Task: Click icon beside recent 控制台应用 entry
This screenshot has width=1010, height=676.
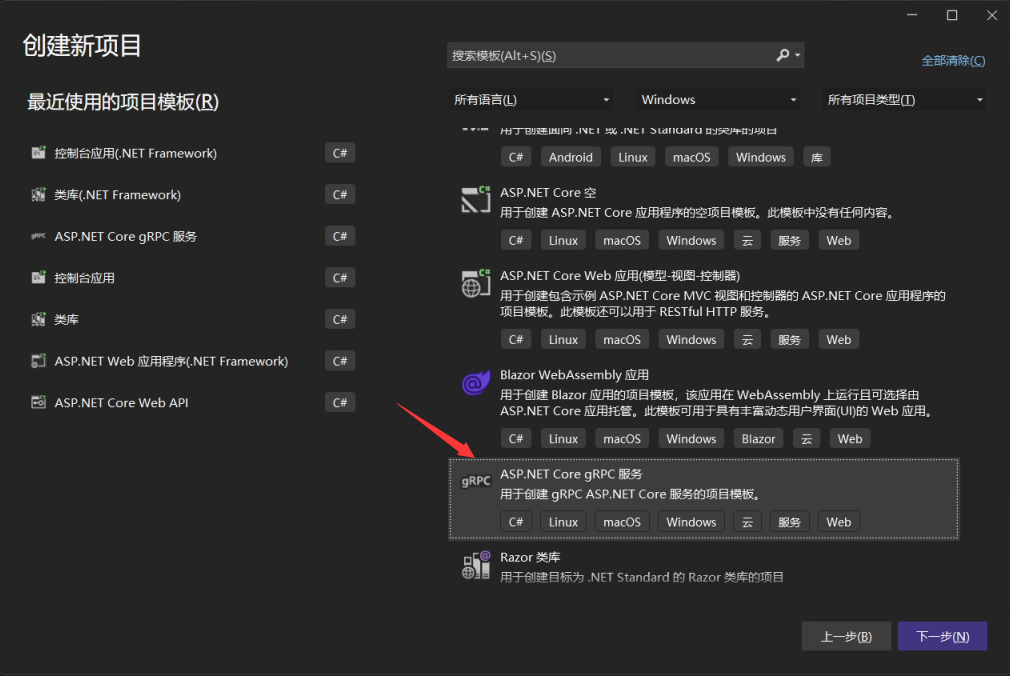Action: click(x=39, y=278)
